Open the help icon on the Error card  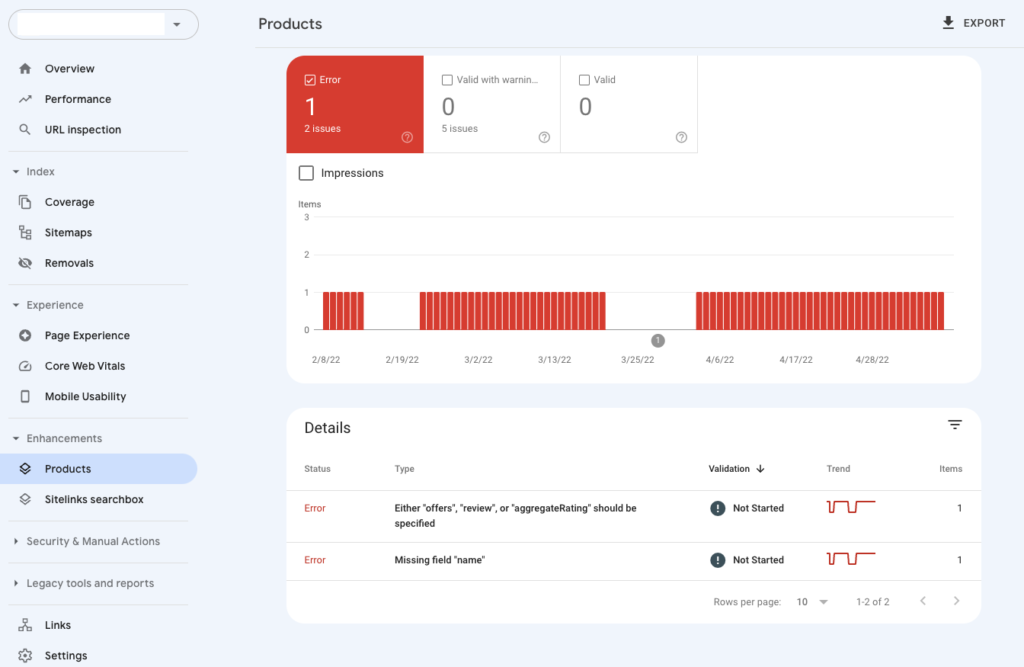407,137
